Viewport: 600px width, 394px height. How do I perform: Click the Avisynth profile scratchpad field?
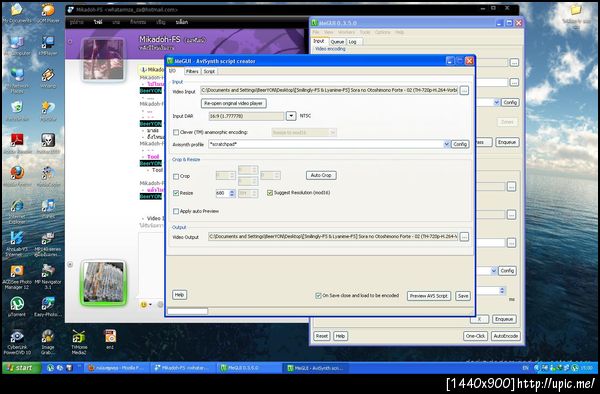[x=329, y=144]
